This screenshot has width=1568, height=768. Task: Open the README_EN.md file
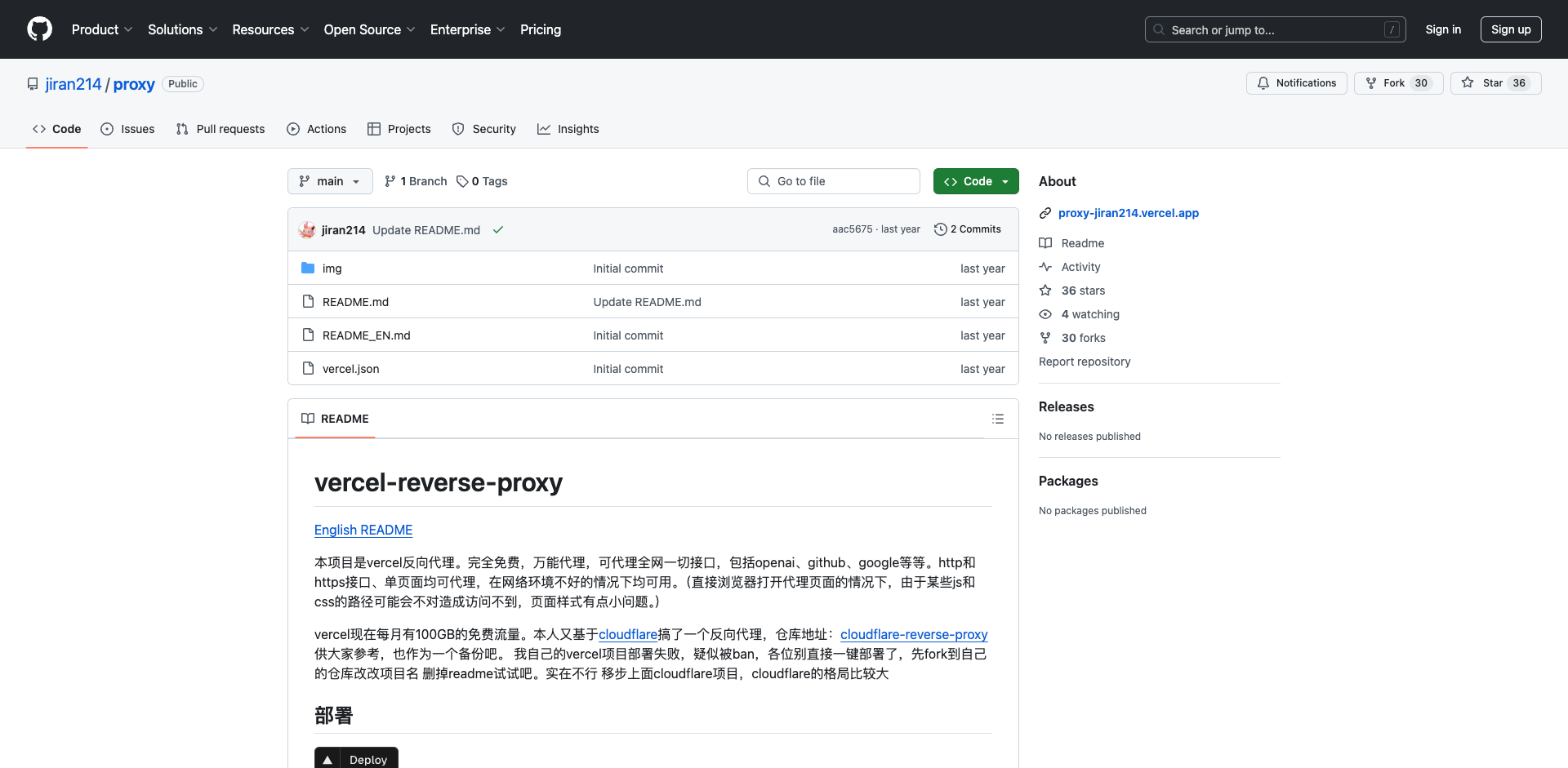pyautogui.click(x=367, y=335)
